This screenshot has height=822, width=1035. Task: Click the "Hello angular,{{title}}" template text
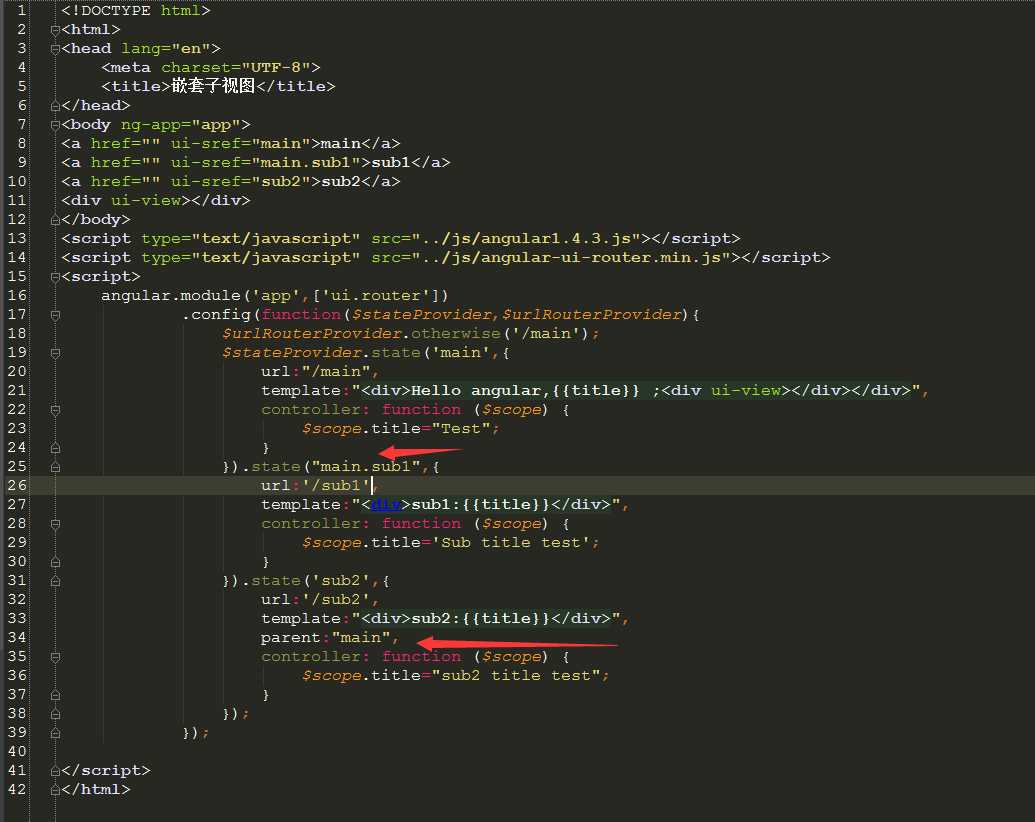(525, 390)
